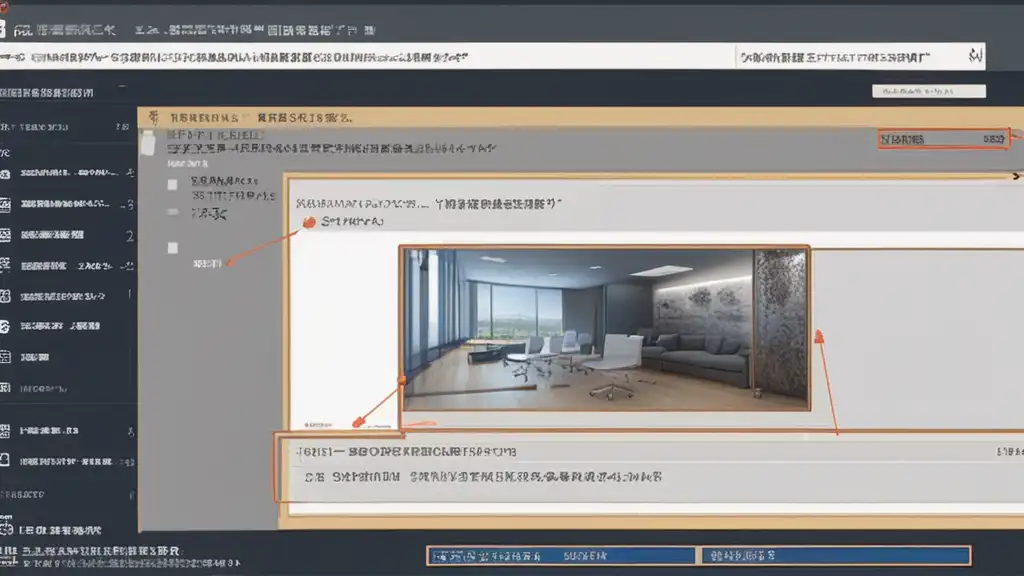
Task: Tick the first checkbox in the gray panel
Action: 173,185
